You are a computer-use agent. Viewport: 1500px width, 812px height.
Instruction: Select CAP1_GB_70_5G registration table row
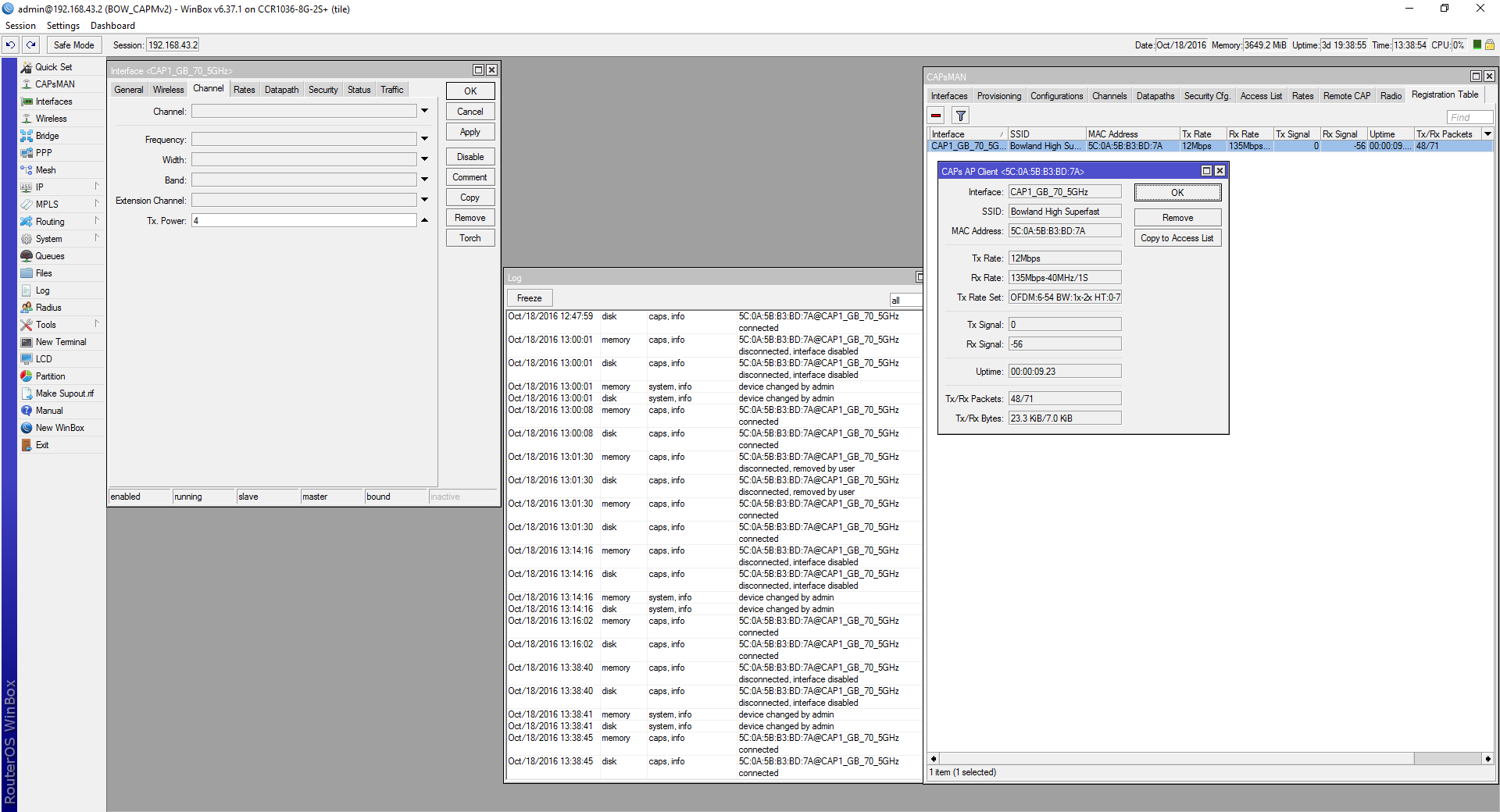pos(1210,146)
